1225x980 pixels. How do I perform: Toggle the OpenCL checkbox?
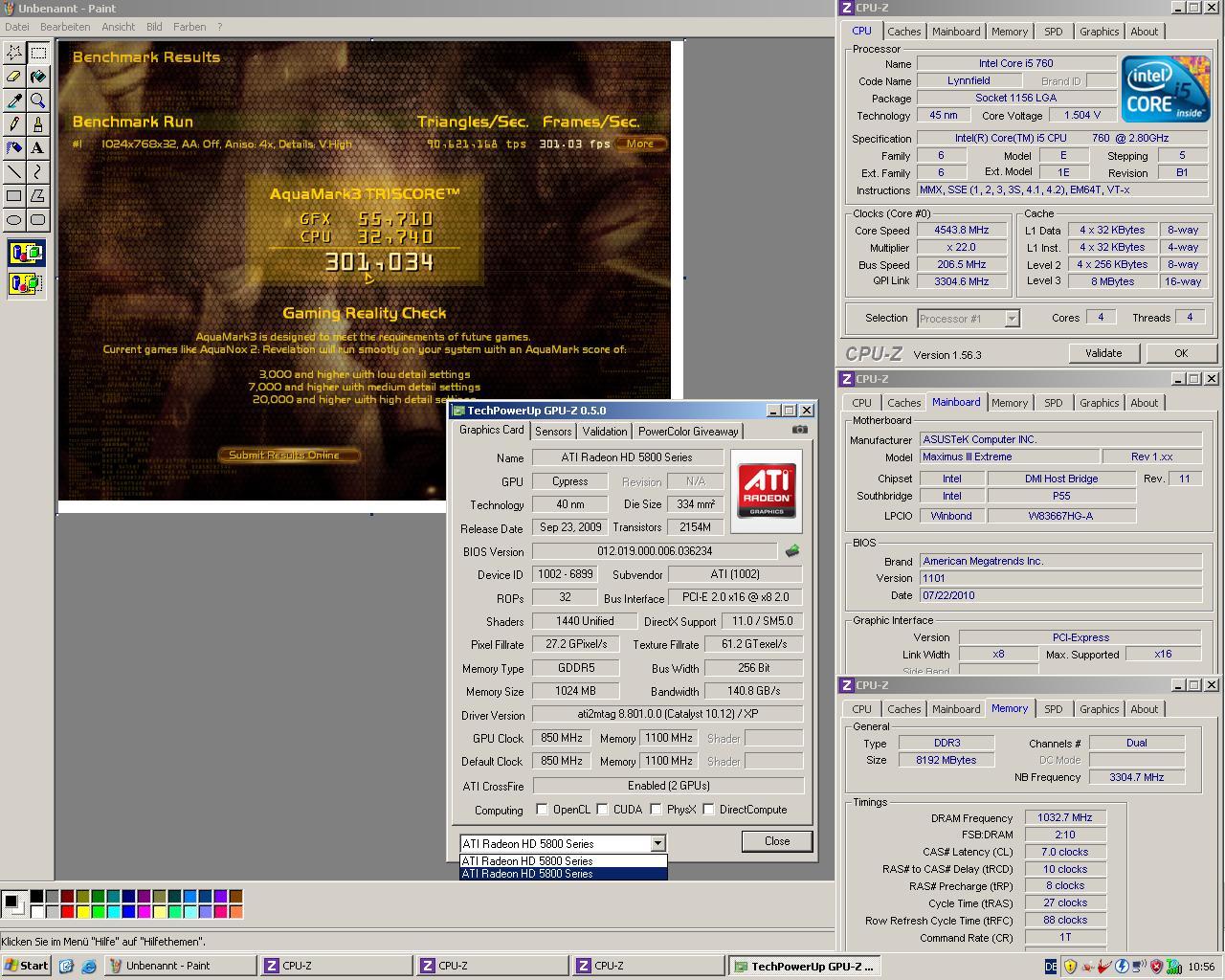[542, 810]
